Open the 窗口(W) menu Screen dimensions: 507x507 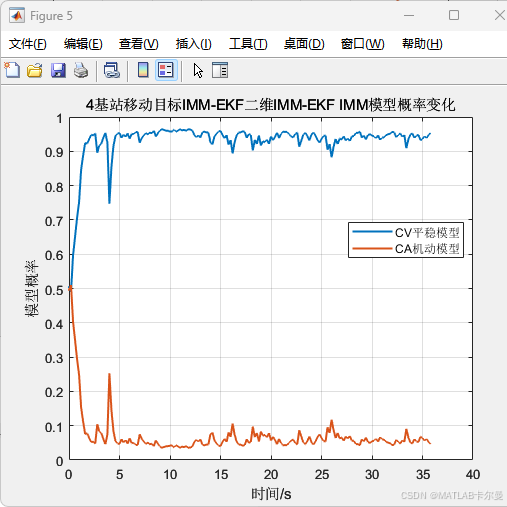[363, 44]
